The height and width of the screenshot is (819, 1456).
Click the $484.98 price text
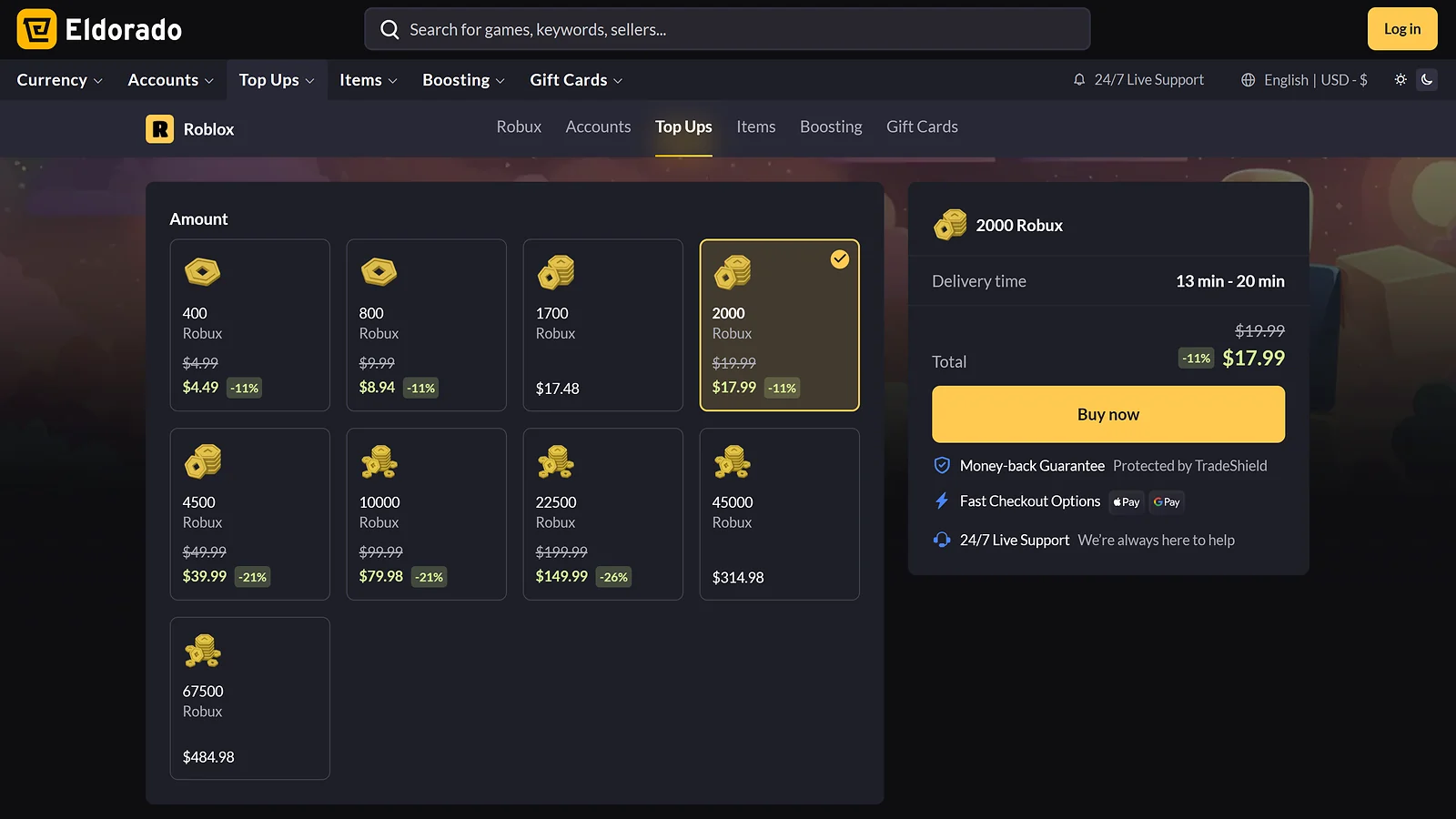[208, 757]
